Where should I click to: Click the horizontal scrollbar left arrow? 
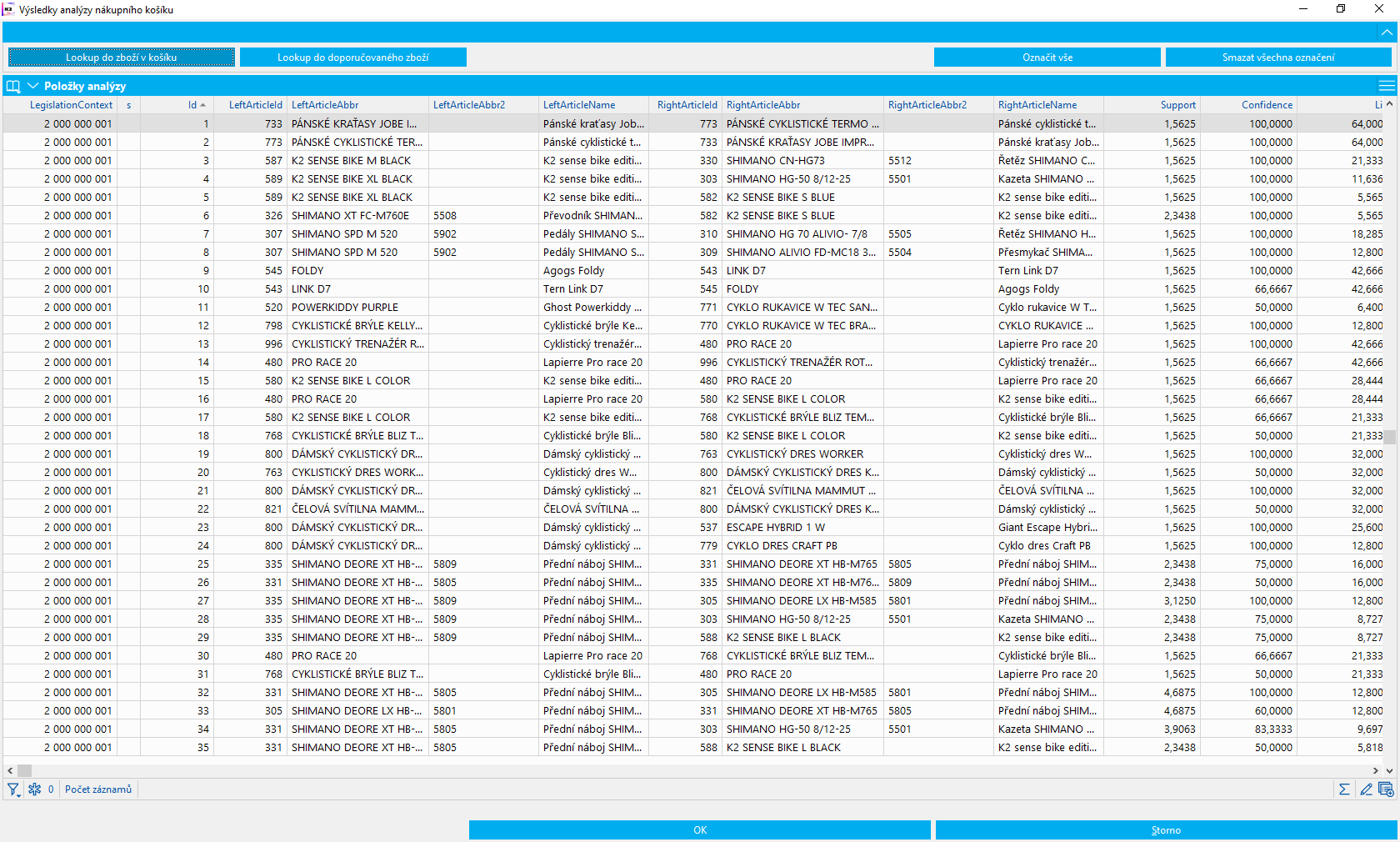click(x=10, y=770)
